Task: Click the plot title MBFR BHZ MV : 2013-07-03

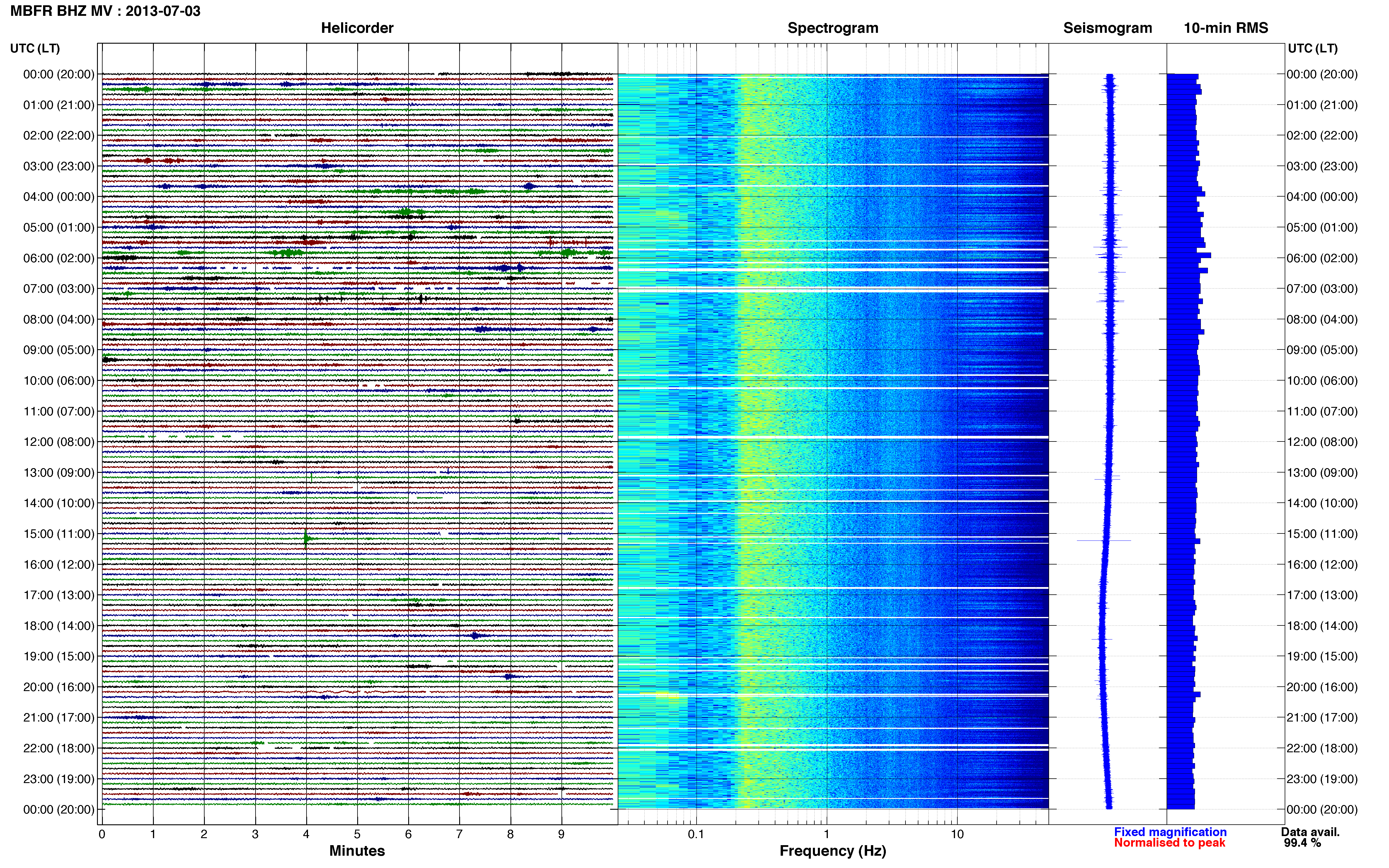Action: (106, 11)
